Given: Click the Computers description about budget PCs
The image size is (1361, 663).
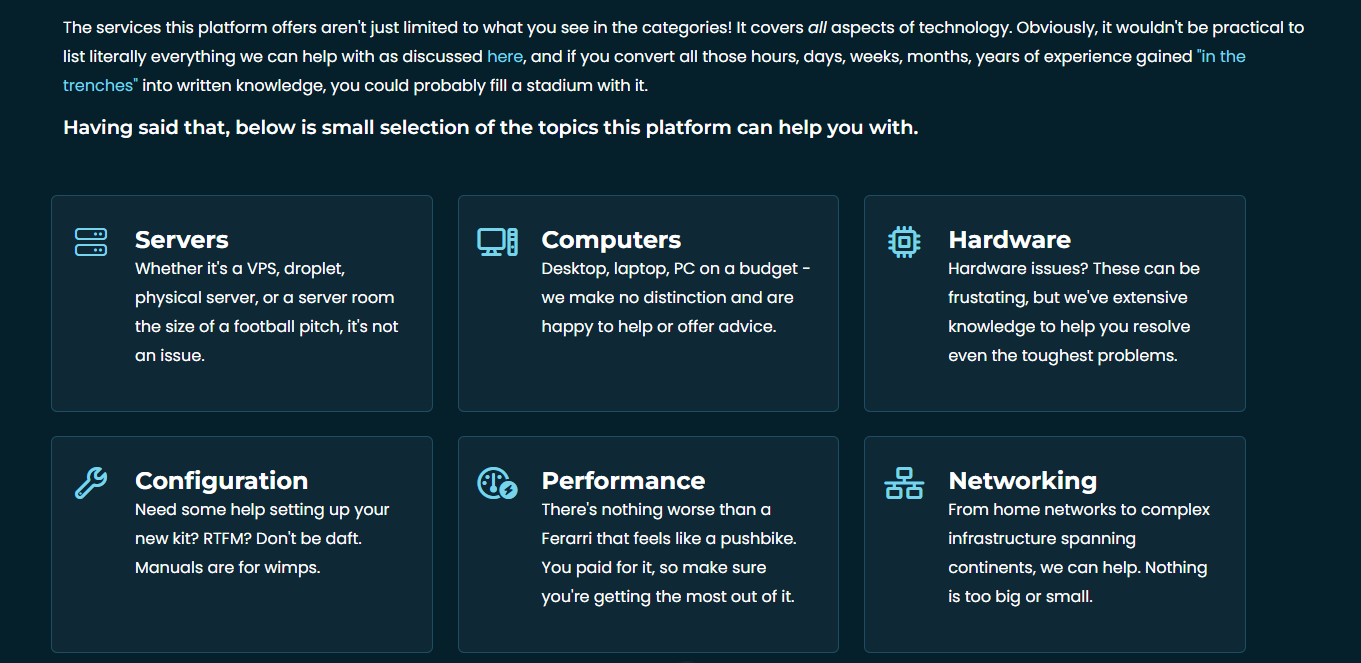Looking at the screenshot, I should [x=675, y=297].
